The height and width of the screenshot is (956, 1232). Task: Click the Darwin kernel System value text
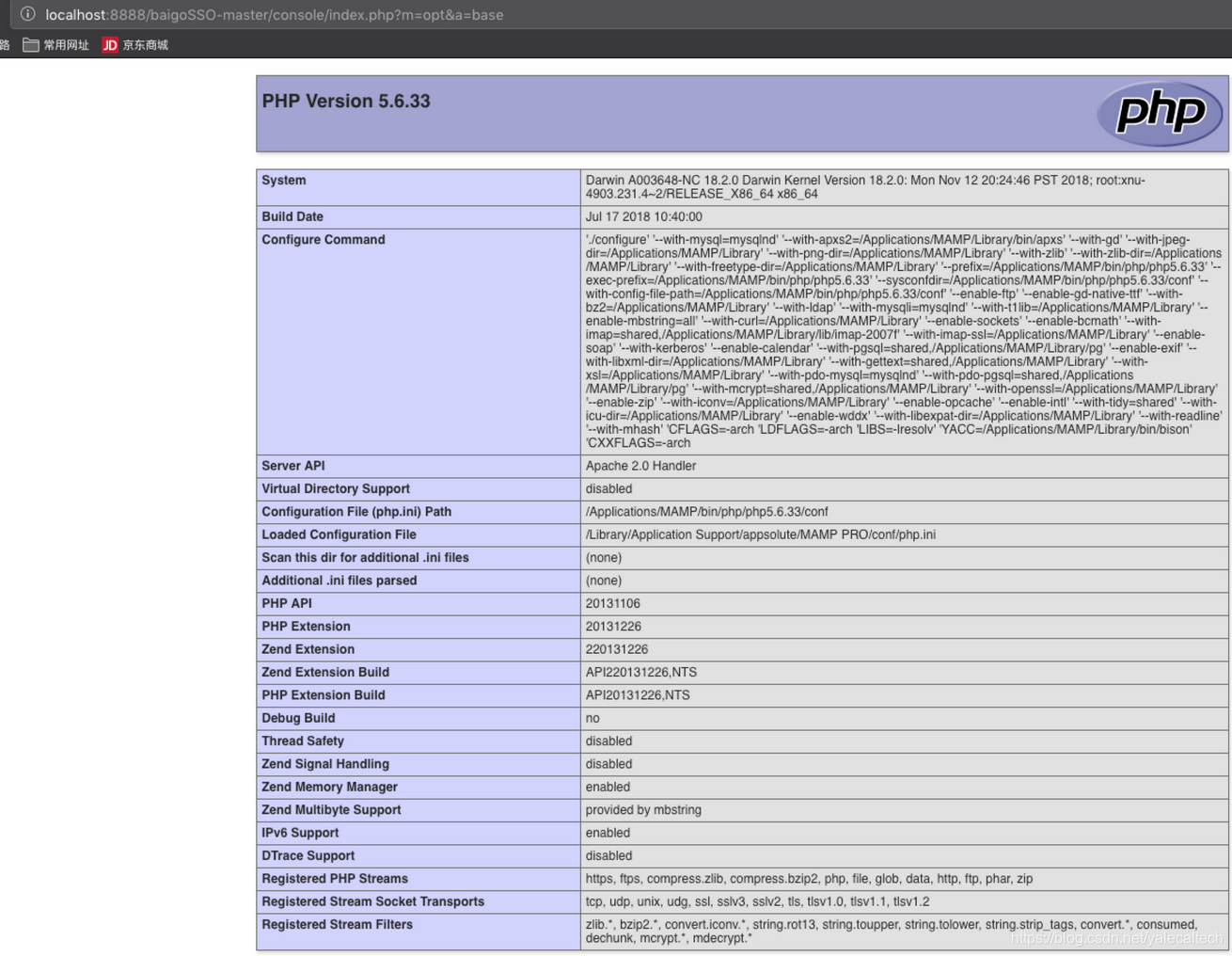coord(865,186)
